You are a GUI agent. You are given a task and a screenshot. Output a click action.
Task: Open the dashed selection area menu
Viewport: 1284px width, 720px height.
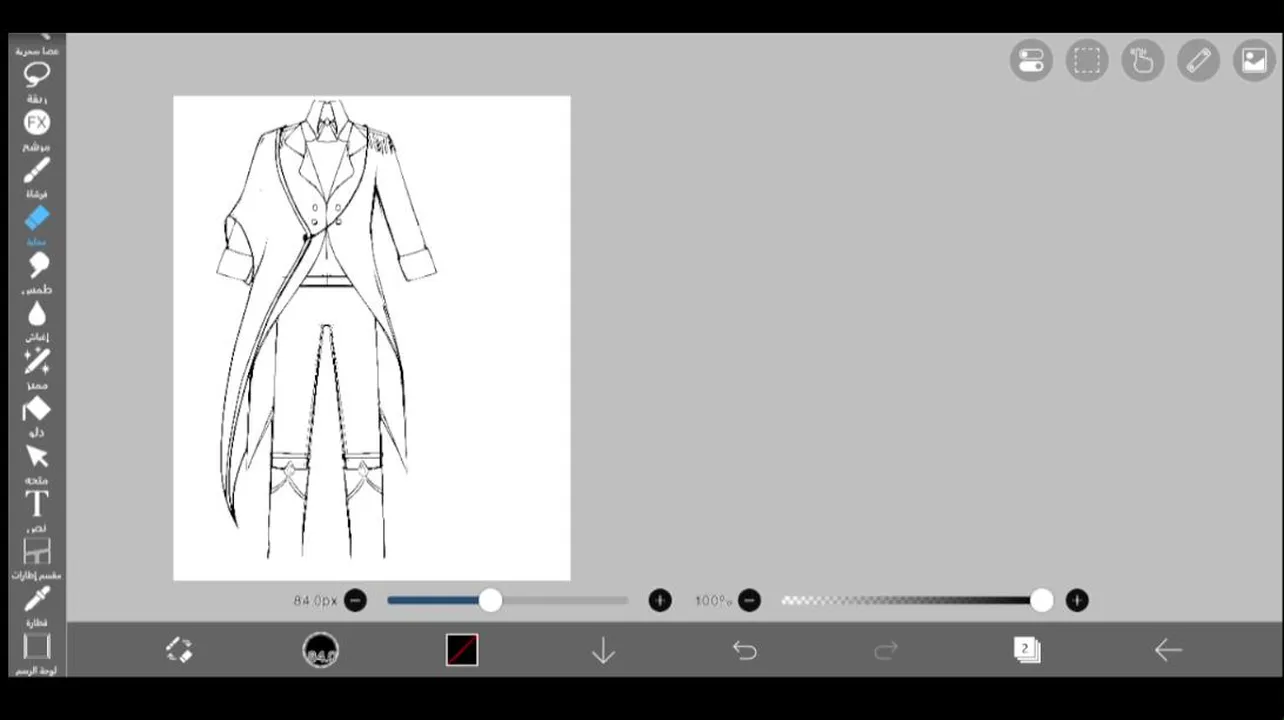click(x=1087, y=61)
